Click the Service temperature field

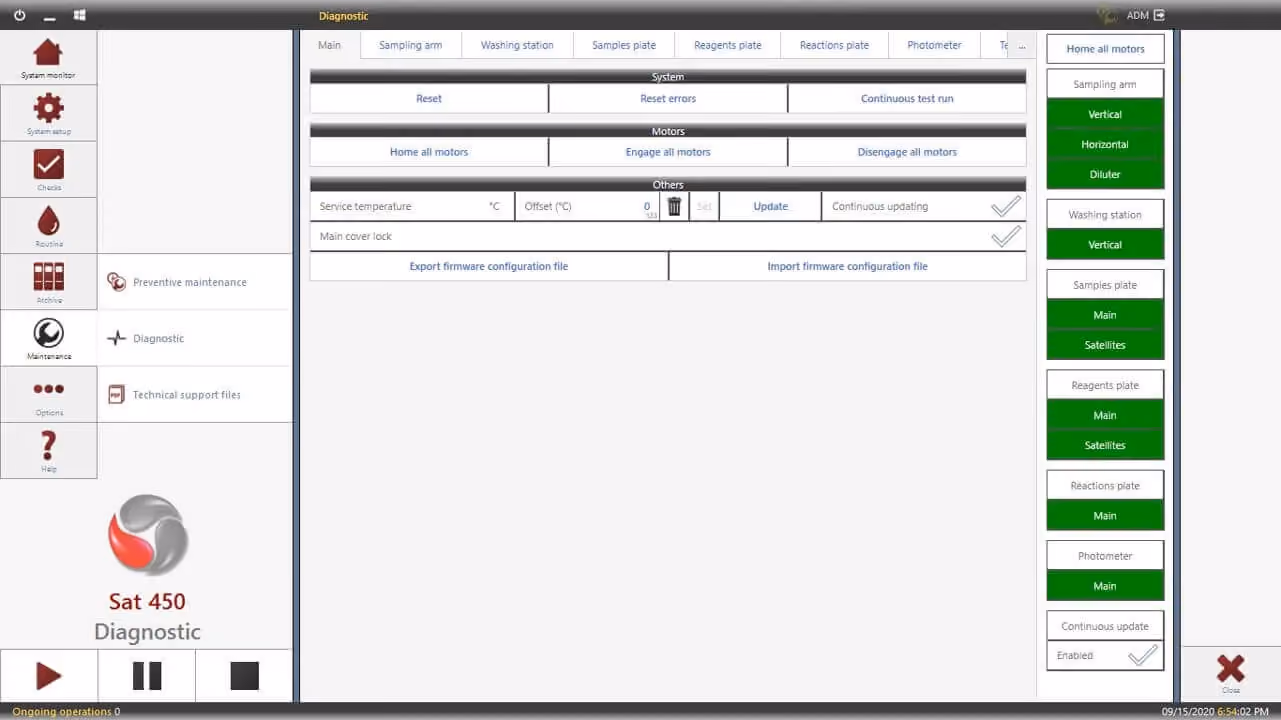(412, 206)
